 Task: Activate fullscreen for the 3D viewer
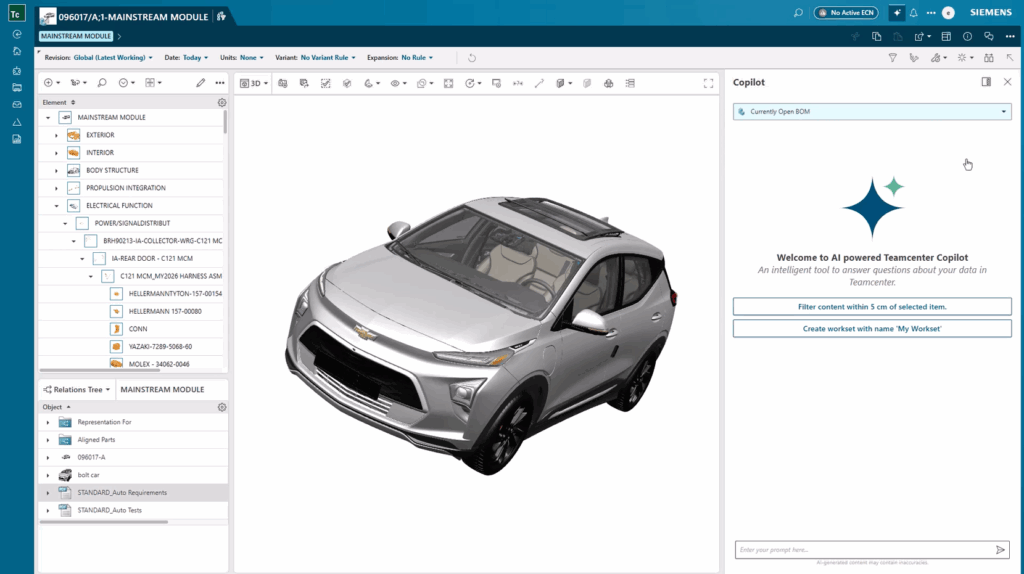tap(708, 83)
